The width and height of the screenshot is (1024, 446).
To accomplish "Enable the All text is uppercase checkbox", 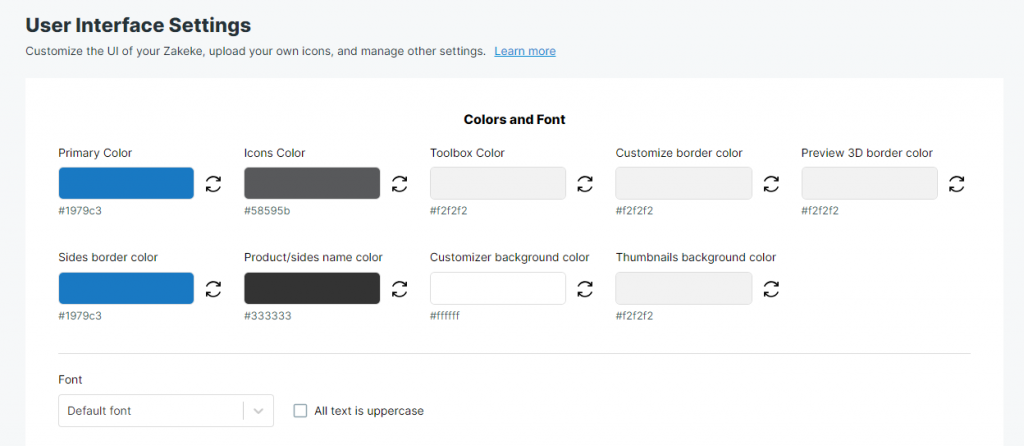I will coord(300,411).
